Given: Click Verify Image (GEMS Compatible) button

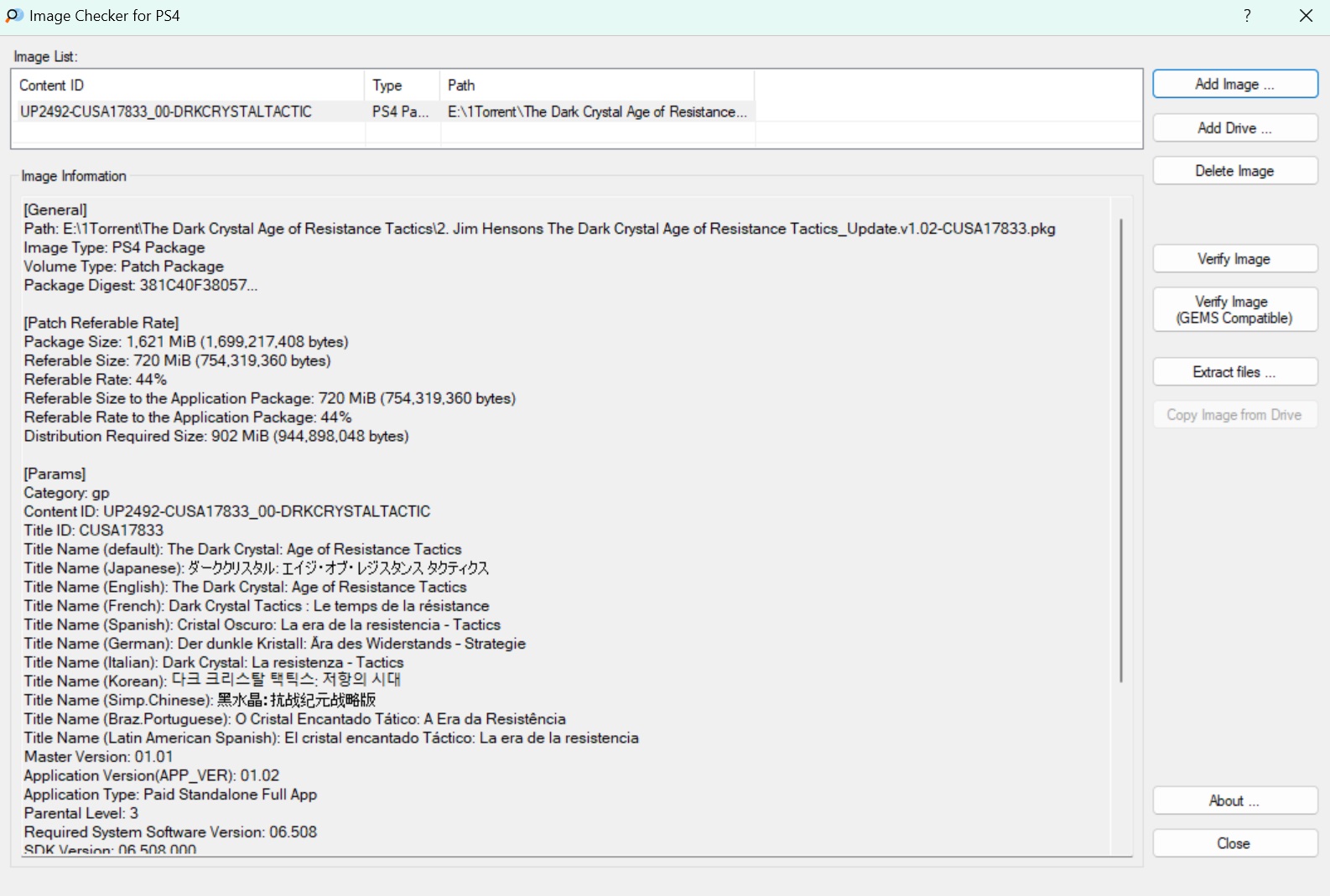Looking at the screenshot, I should point(1235,310).
